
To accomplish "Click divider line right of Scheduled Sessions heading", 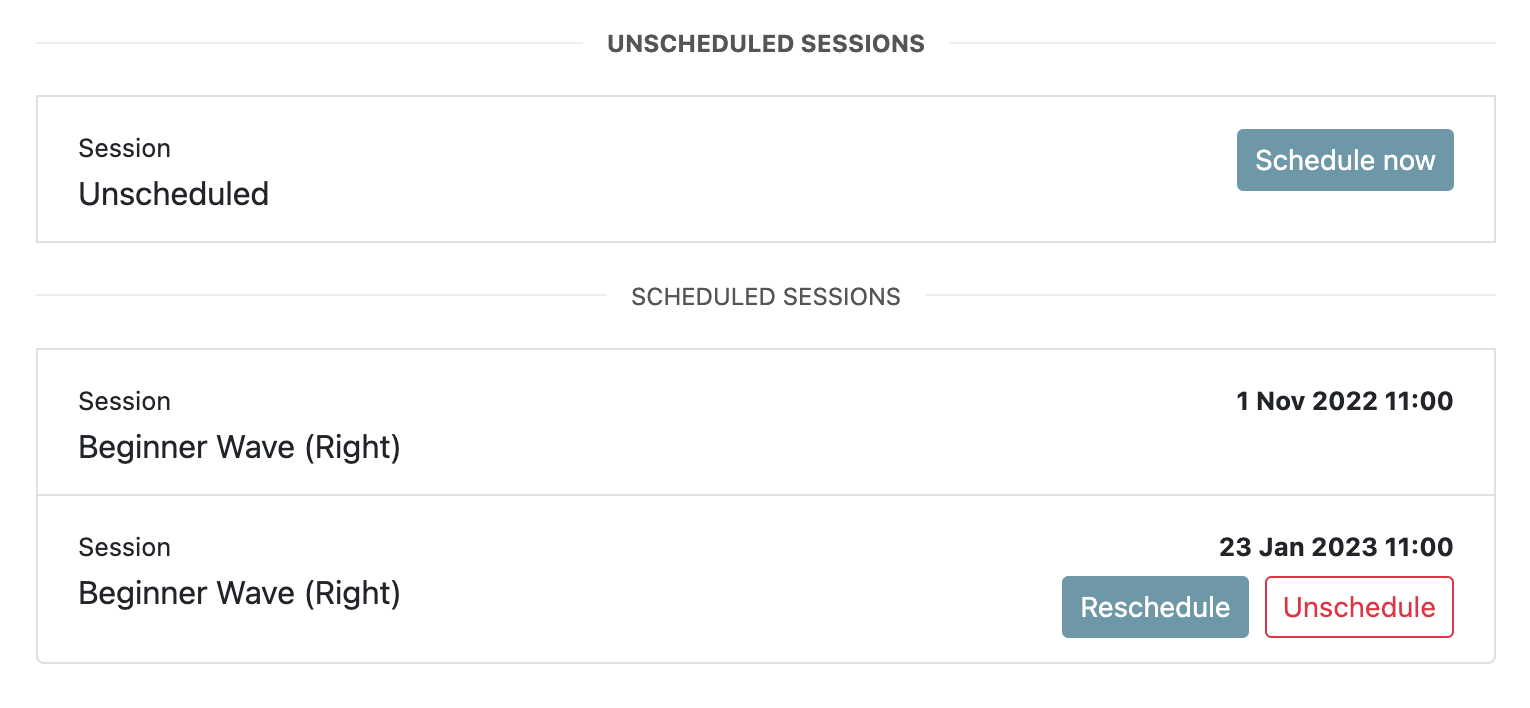I will 1210,296.
